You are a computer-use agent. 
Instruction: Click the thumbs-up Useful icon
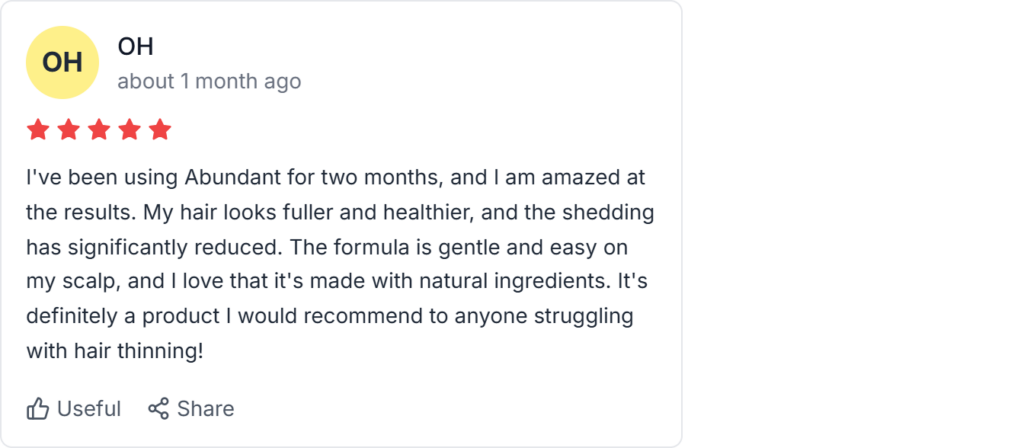coord(38,409)
